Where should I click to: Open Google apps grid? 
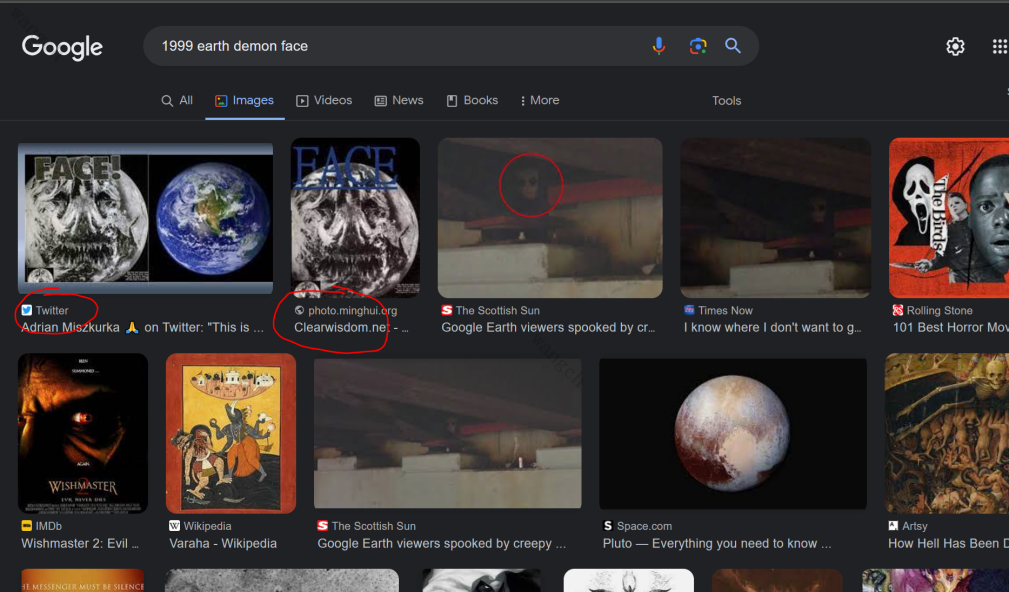[999, 46]
